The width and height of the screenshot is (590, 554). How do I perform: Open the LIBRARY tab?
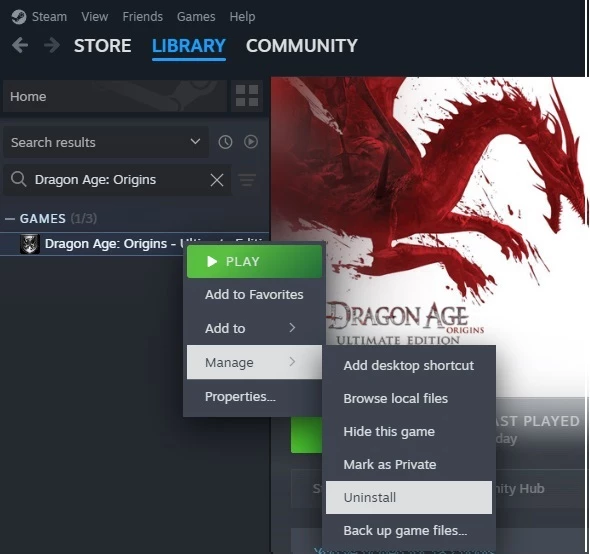pos(189,46)
